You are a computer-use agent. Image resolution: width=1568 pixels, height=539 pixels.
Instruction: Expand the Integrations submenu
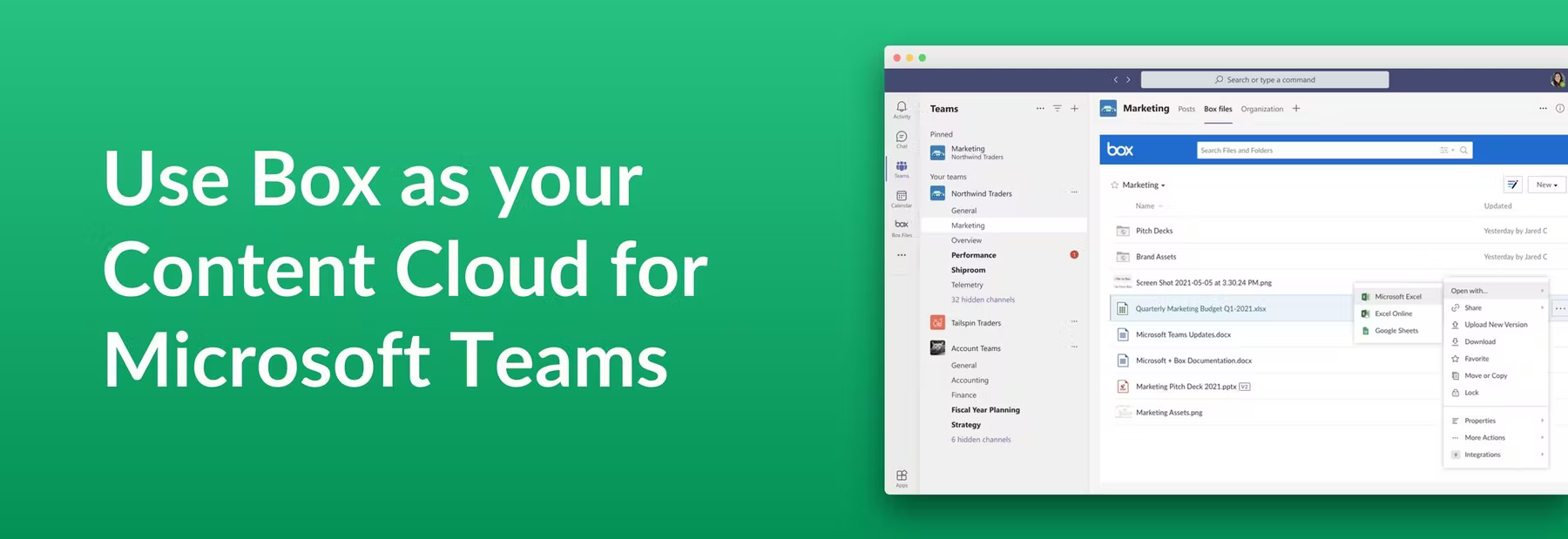click(1496, 455)
